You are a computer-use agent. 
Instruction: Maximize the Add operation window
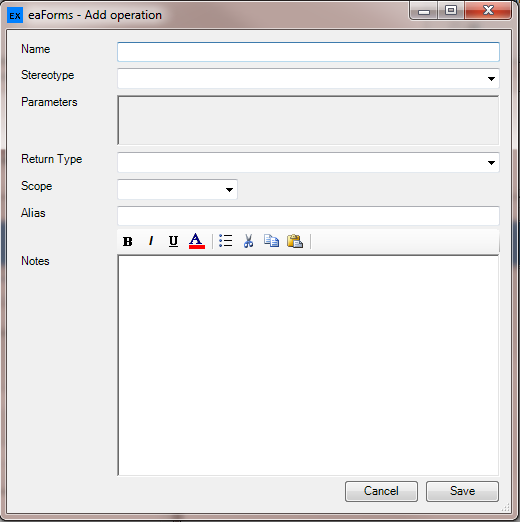[451, 10]
